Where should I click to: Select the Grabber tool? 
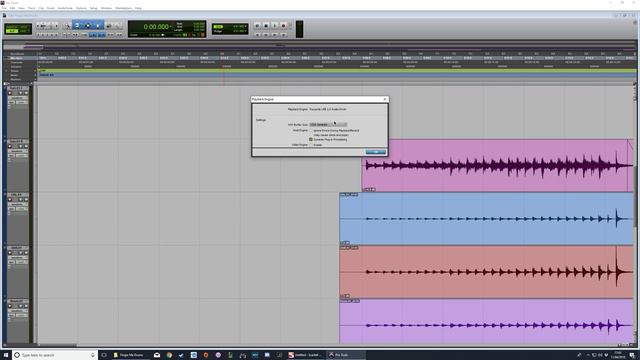point(98,26)
